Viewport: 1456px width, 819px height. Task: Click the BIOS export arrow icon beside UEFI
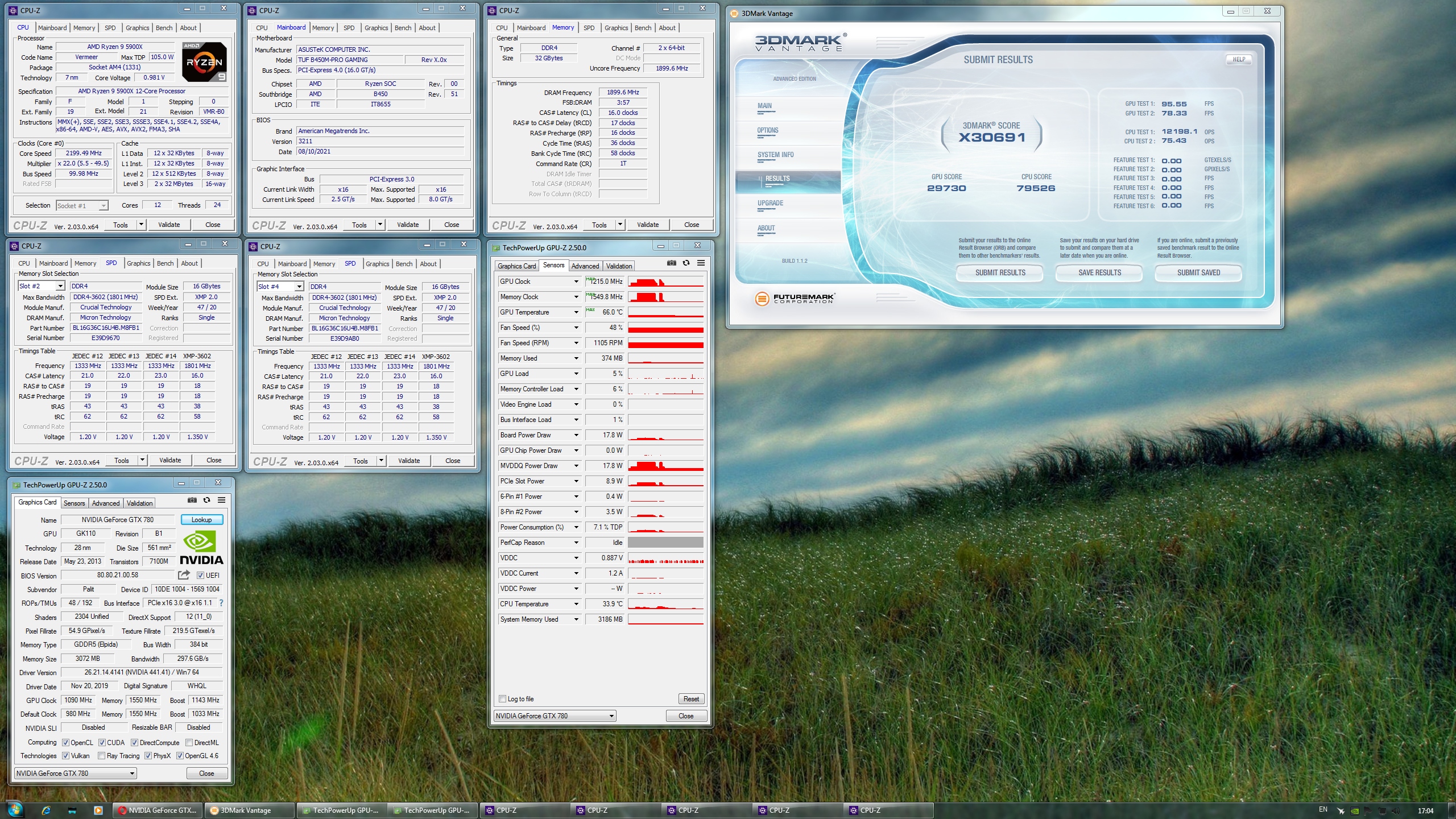(x=184, y=575)
